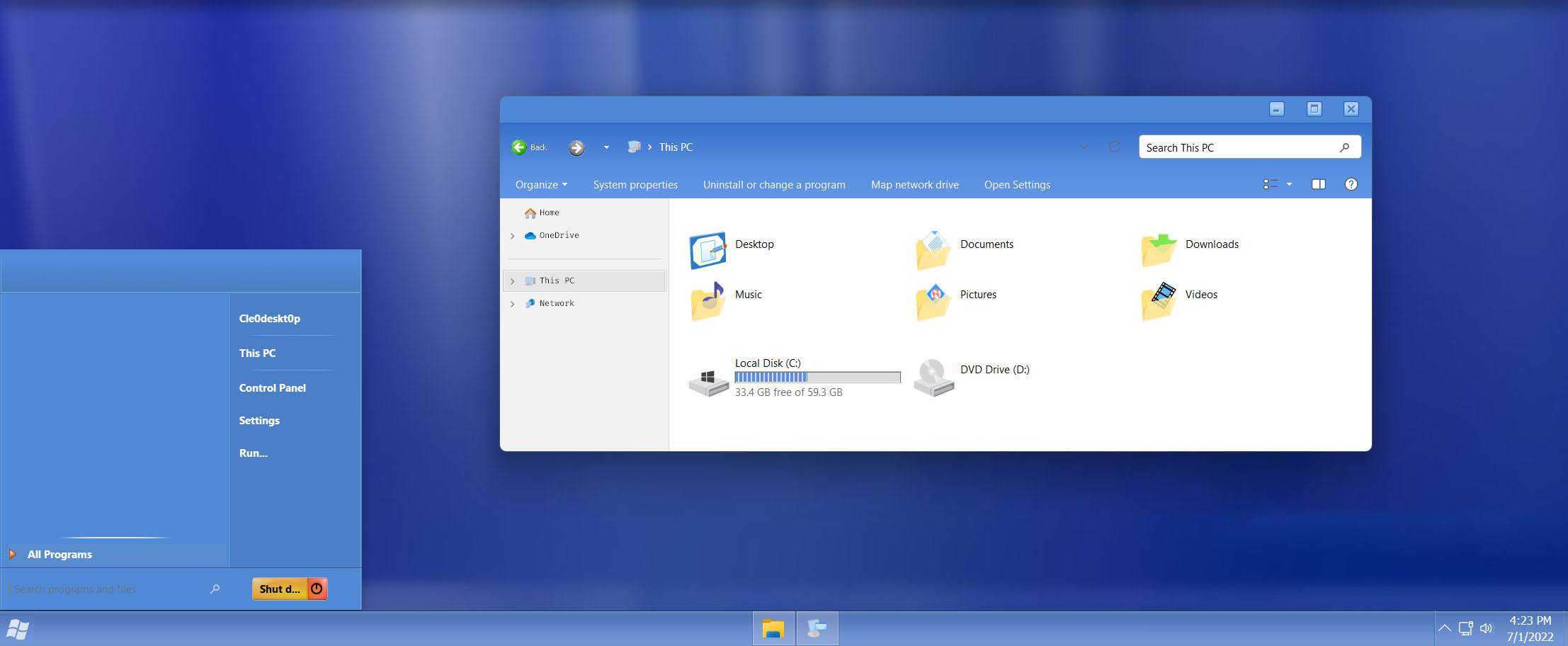Viewport: 1568px width, 646px height.
Task: Select the Music folder icon
Action: click(x=708, y=301)
